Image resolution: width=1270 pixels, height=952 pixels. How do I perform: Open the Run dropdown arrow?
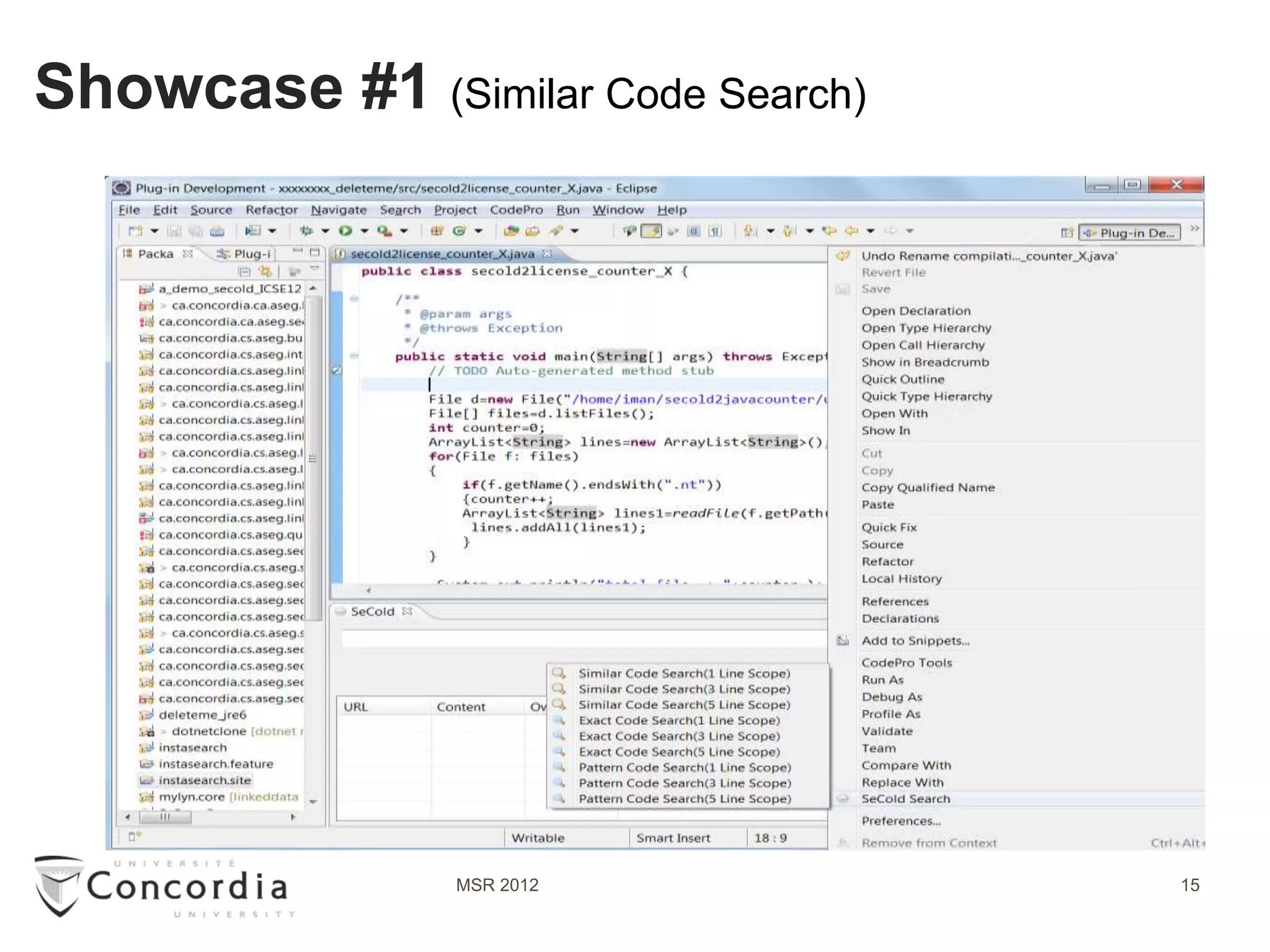tap(365, 231)
